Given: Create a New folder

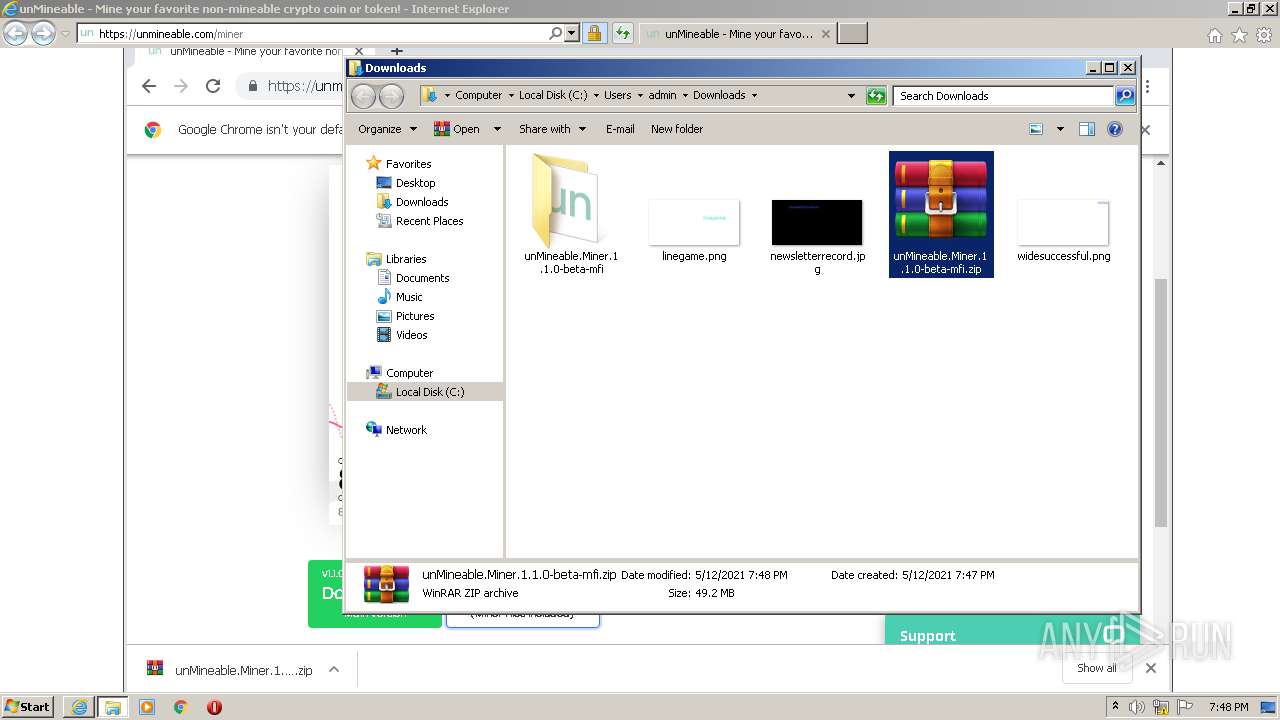Looking at the screenshot, I should 677,129.
